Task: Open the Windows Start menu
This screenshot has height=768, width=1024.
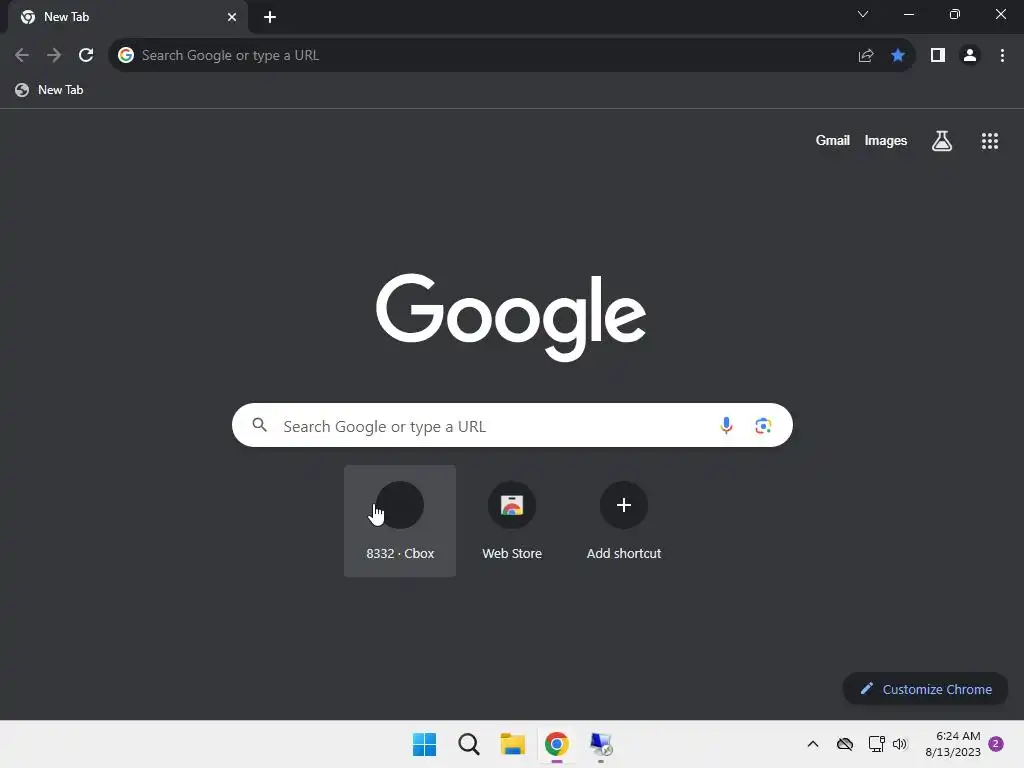Action: tap(424, 744)
